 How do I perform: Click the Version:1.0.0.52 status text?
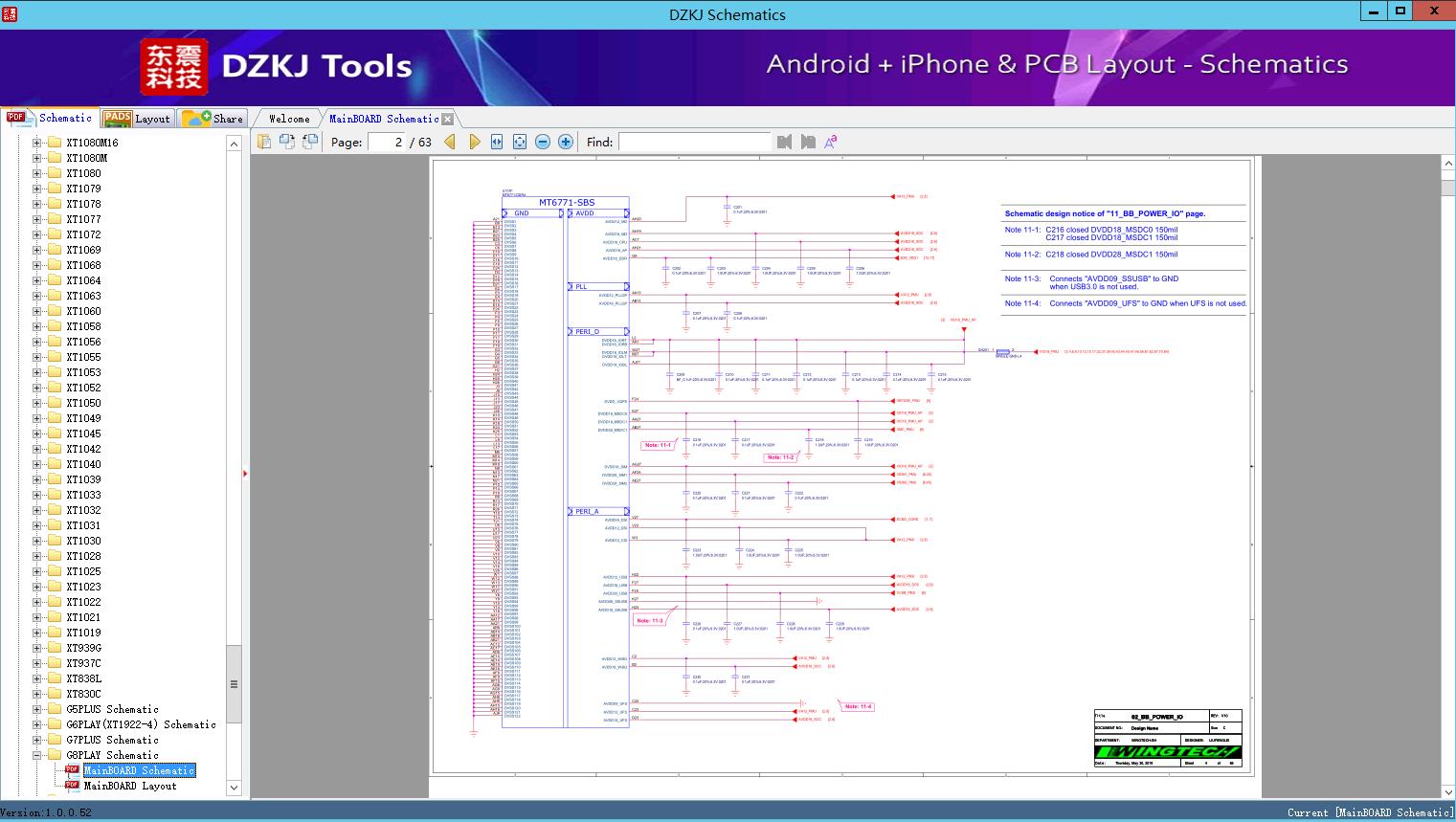[46, 812]
